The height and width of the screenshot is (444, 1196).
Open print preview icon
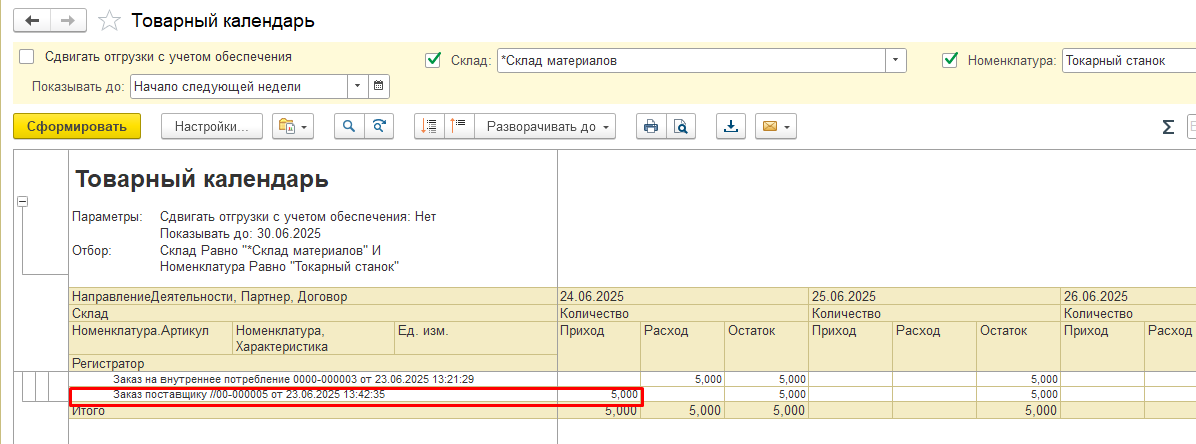(680, 127)
